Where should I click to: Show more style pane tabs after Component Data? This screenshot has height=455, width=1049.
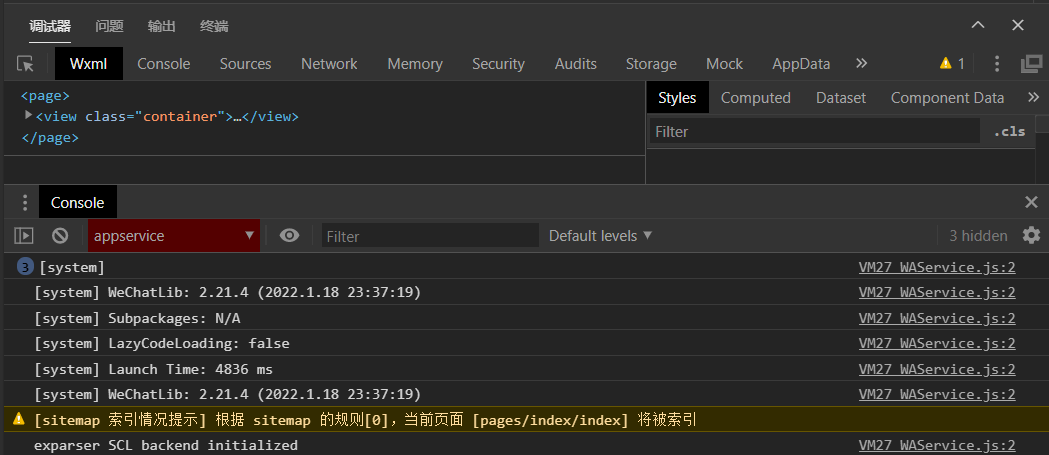[1034, 98]
